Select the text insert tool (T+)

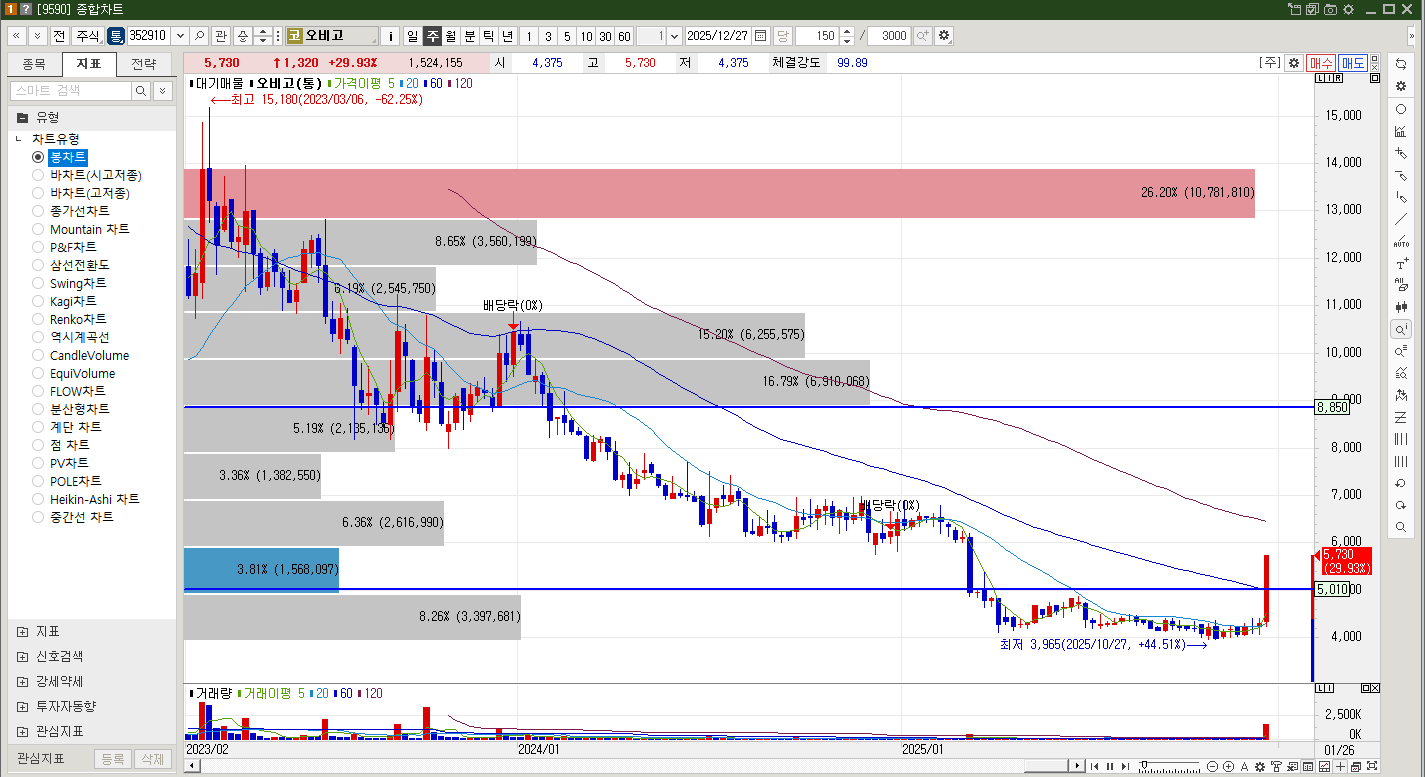click(1401, 264)
